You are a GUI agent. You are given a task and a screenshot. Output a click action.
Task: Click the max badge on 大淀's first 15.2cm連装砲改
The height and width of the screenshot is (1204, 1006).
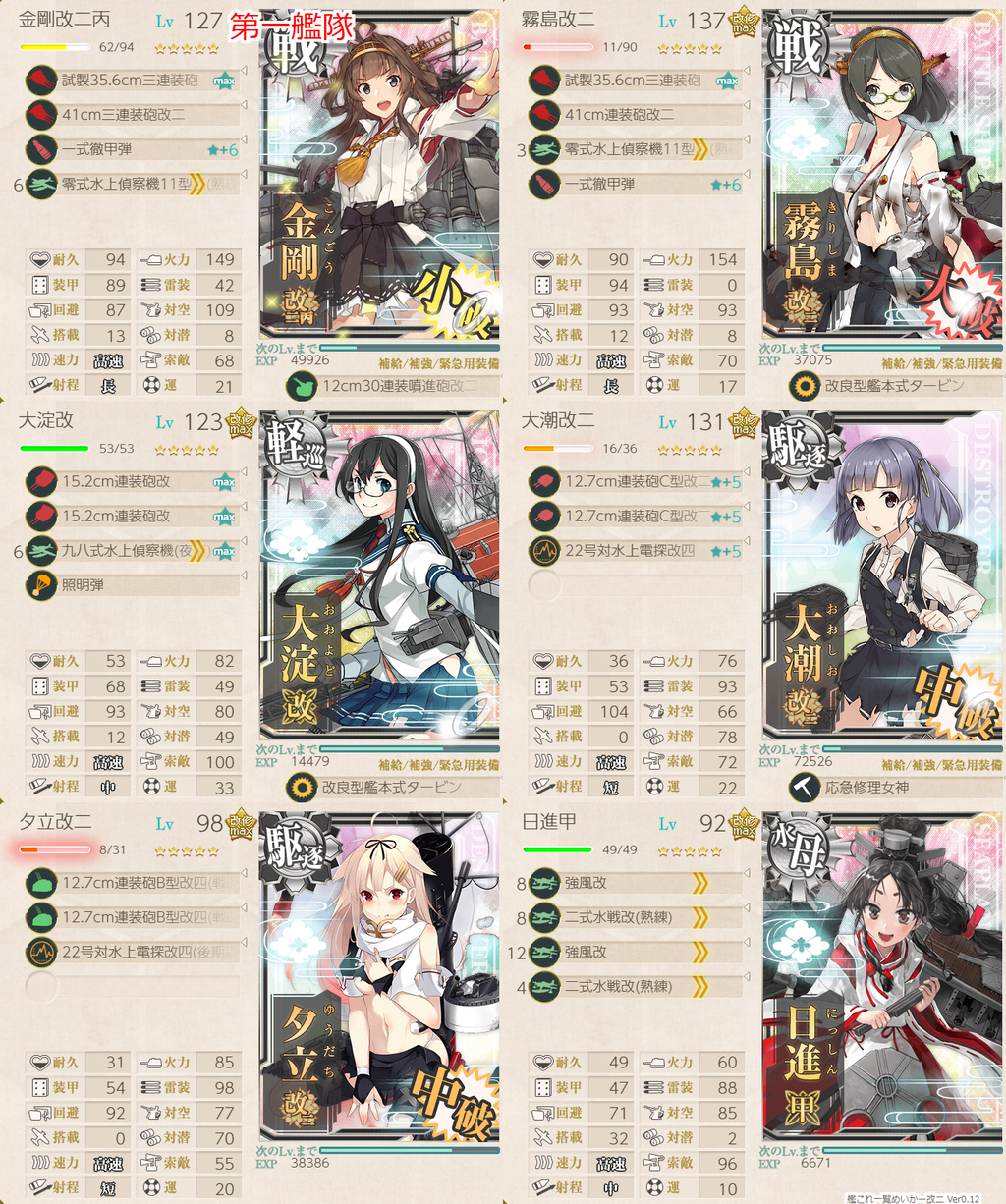[x=224, y=482]
